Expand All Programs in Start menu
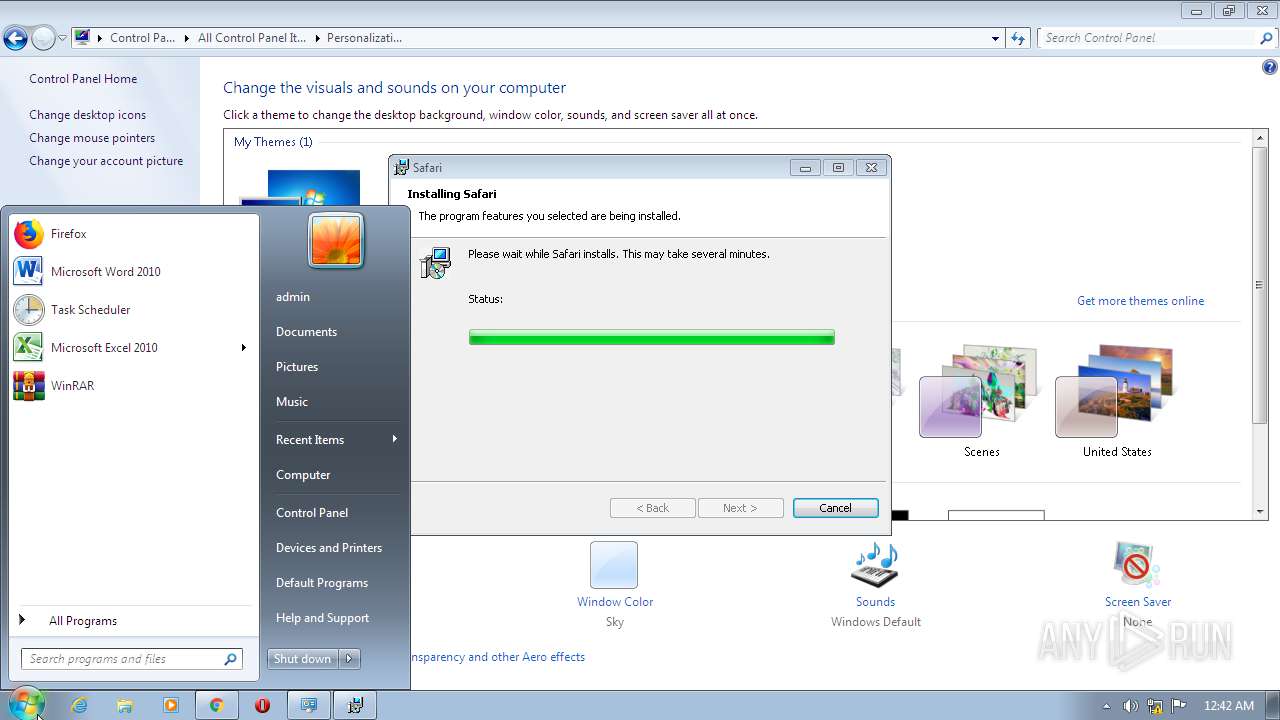 (x=133, y=621)
